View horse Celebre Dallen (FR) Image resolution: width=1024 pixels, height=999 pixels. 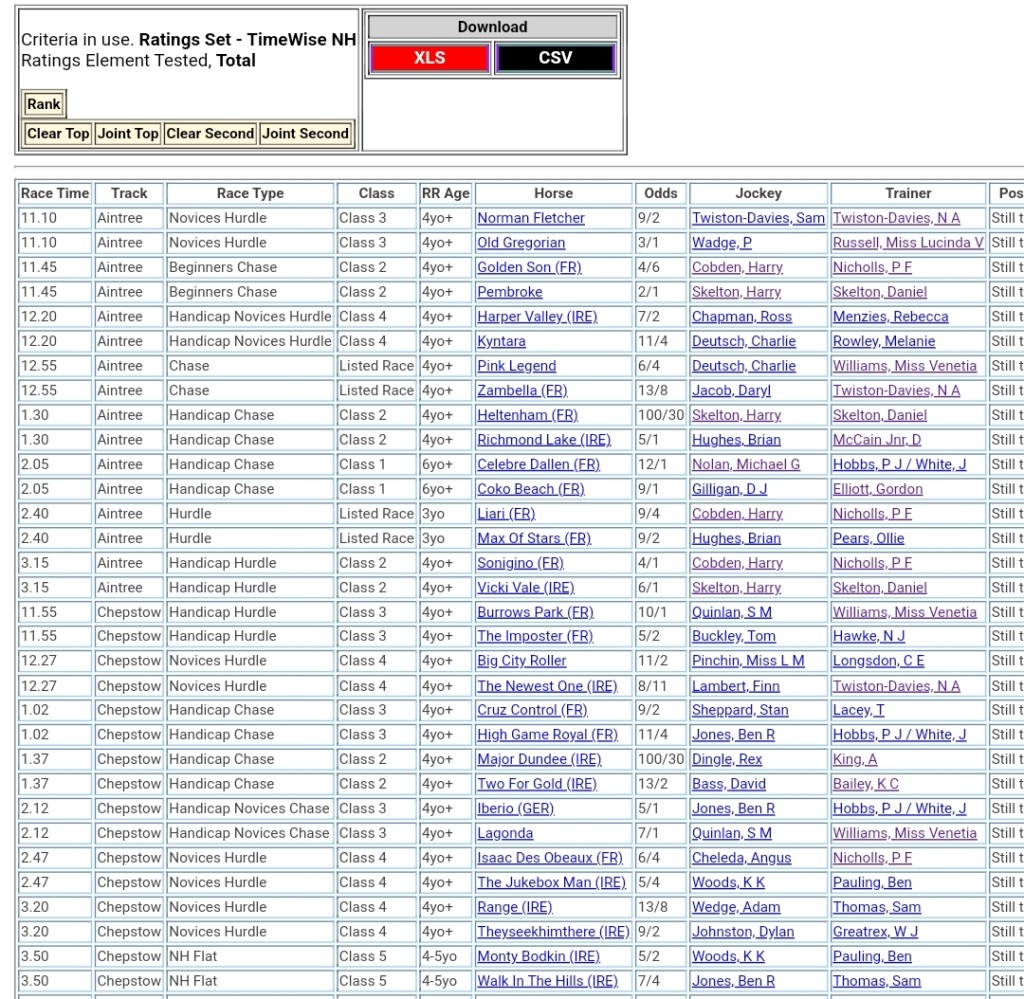point(538,464)
